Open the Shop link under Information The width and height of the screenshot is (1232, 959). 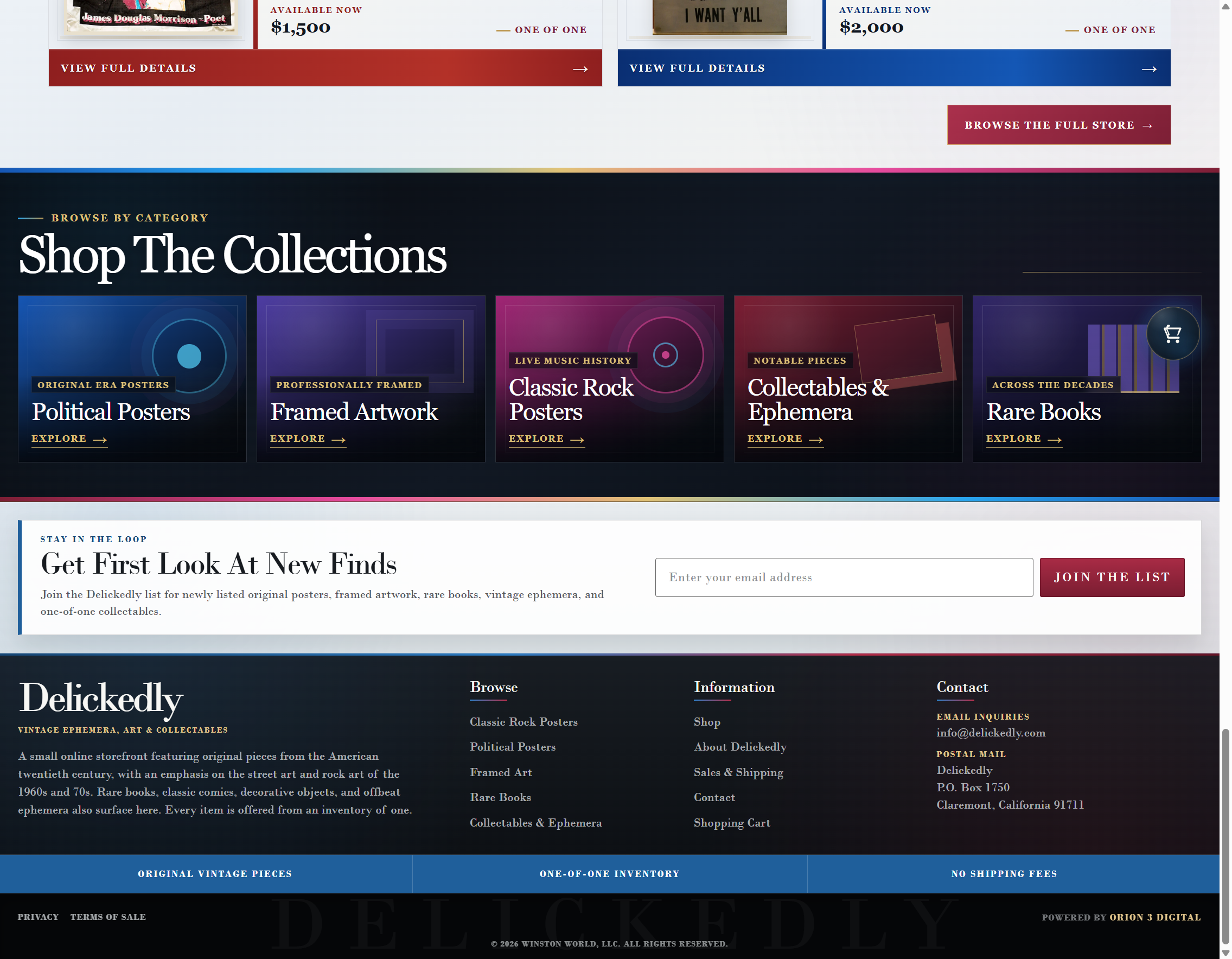point(706,721)
